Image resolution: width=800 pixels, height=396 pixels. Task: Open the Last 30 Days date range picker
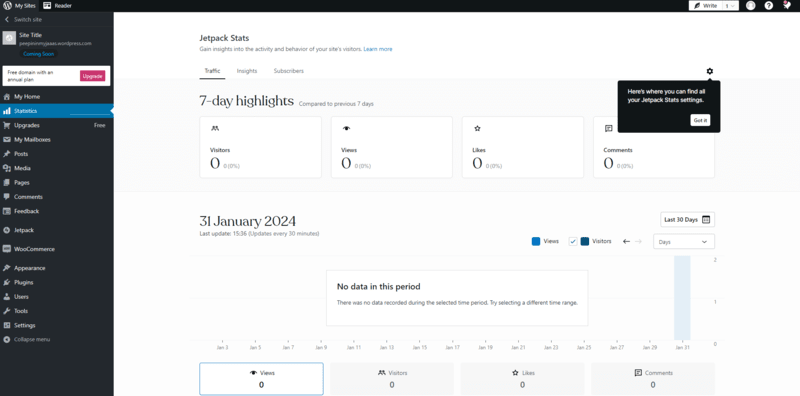pyautogui.click(x=687, y=219)
